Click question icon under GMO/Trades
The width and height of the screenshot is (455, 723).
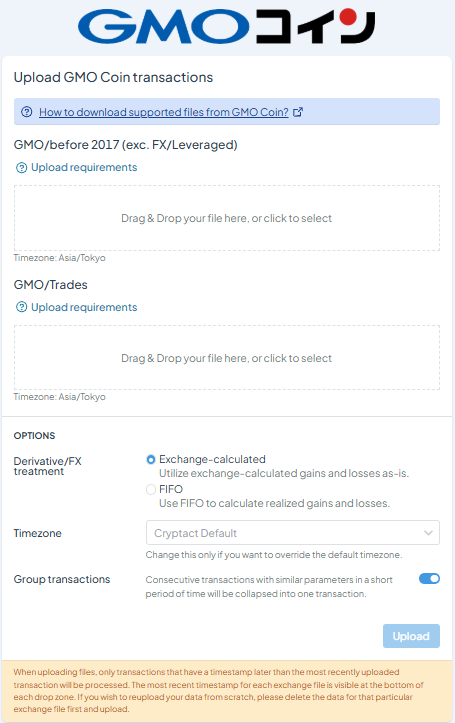[x=21, y=307]
